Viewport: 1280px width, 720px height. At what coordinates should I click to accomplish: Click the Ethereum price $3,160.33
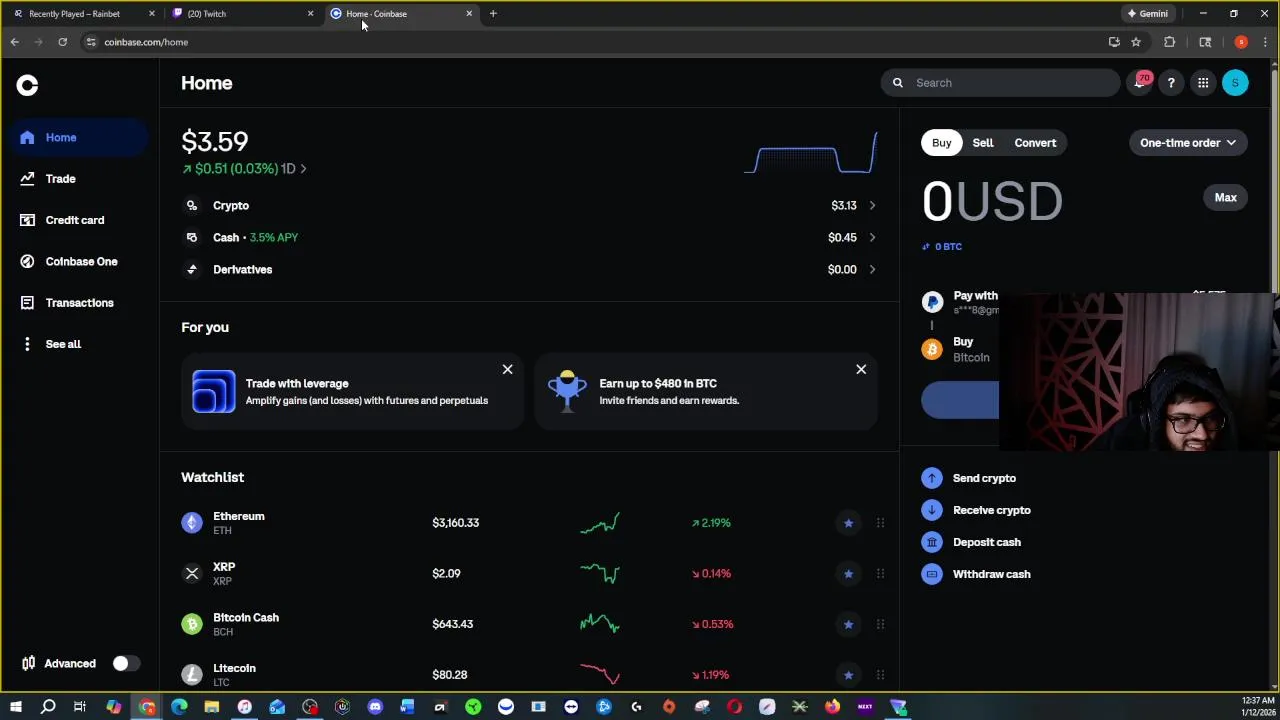coord(455,523)
